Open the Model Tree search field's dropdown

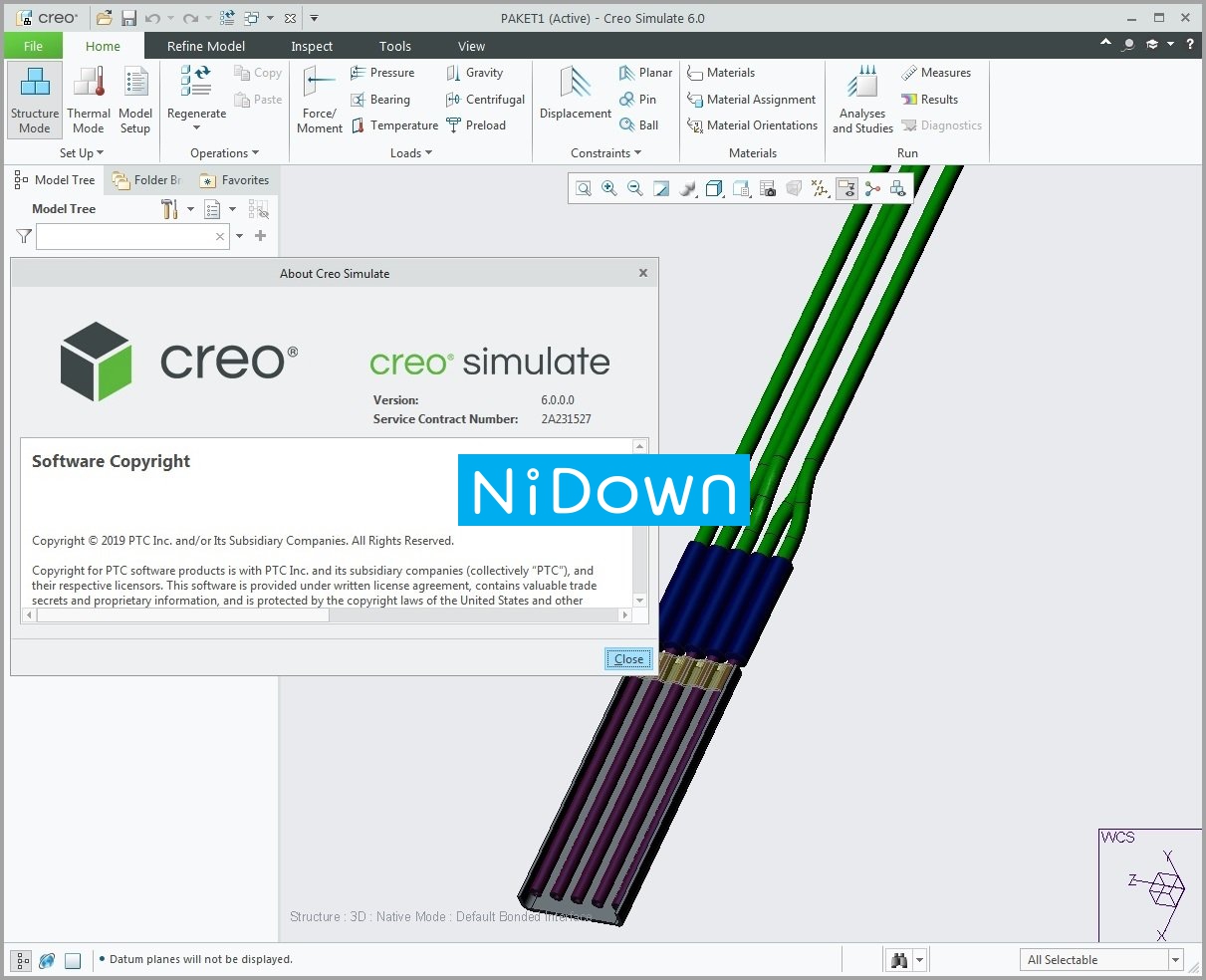point(239,236)
